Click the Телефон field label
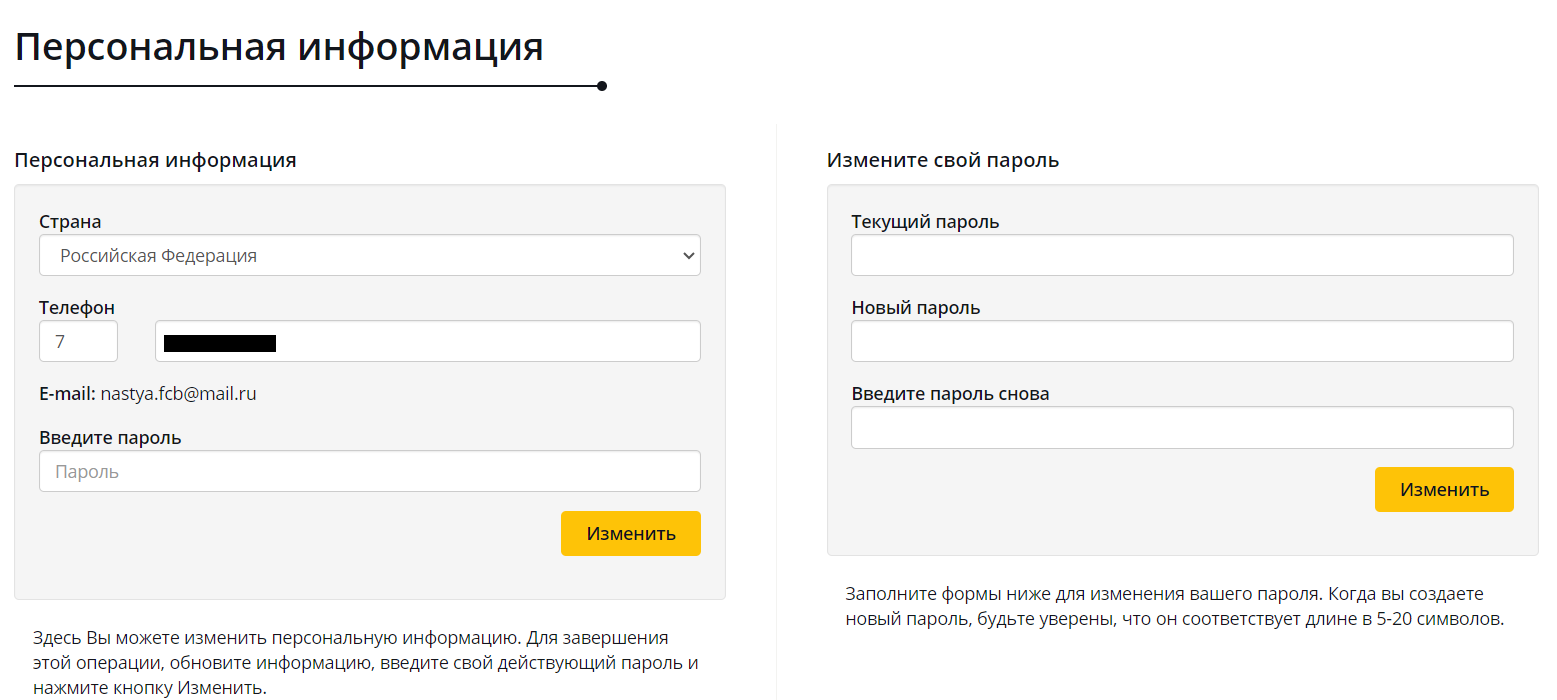Screen dimensions: 1557x700 pos(77,308)
